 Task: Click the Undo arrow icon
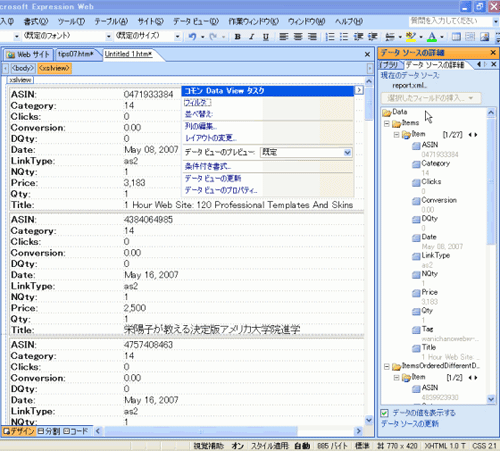point(193,36)
